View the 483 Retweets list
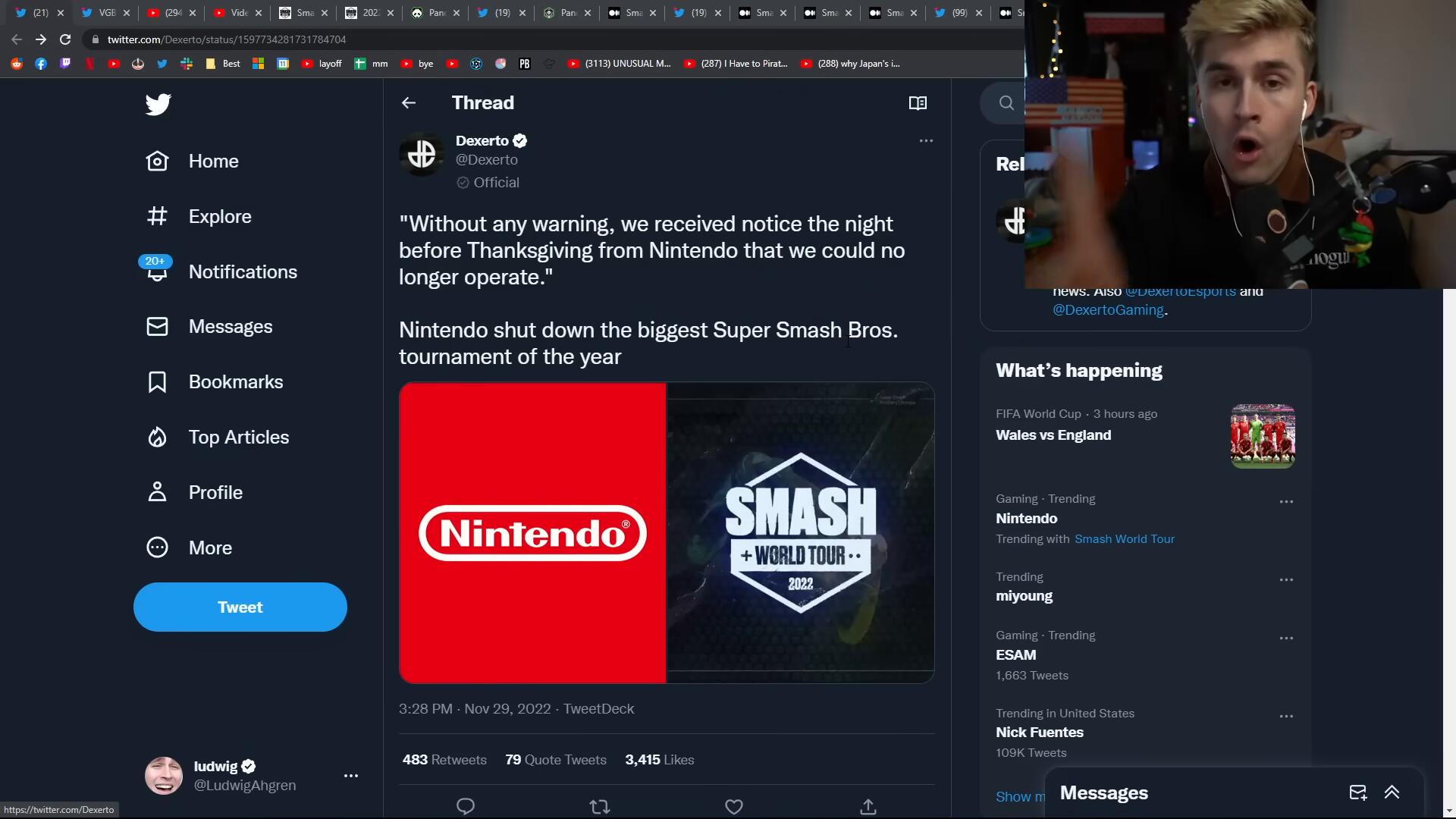 click(x=444, y=760)
